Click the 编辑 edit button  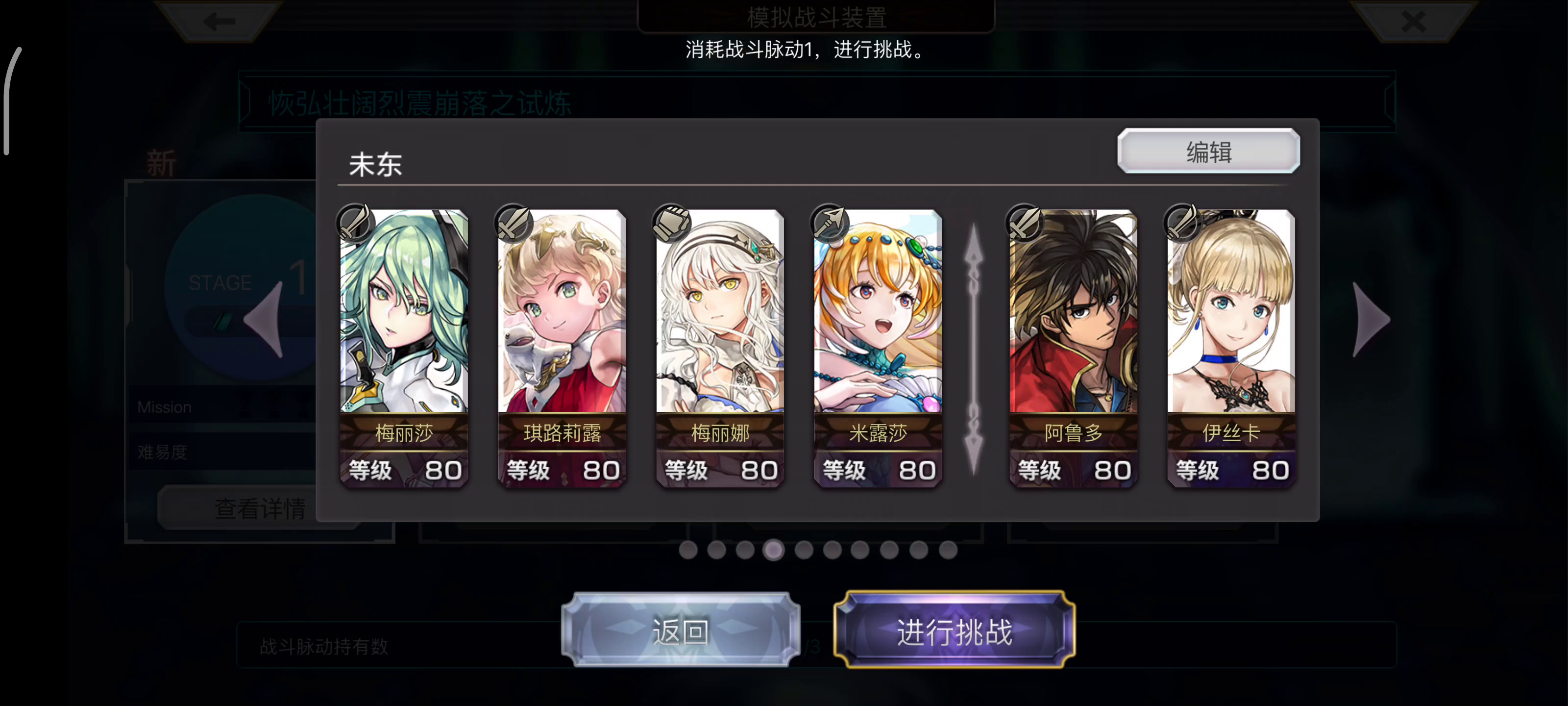(x=1209, y=151)
